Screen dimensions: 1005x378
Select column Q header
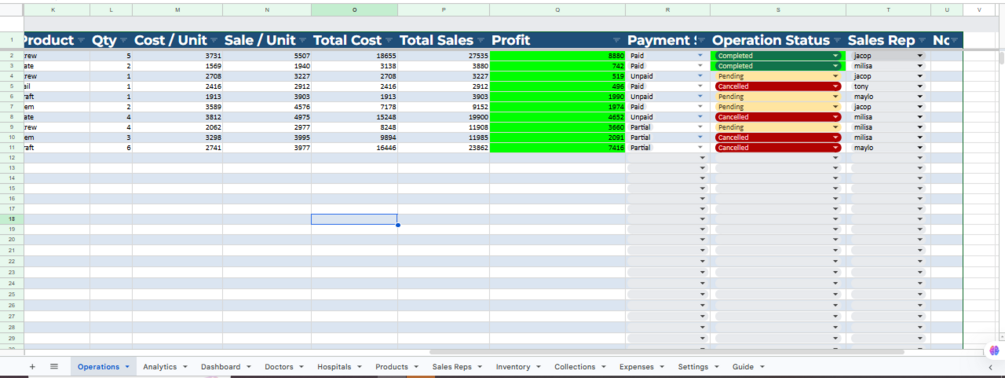(558, 10)
